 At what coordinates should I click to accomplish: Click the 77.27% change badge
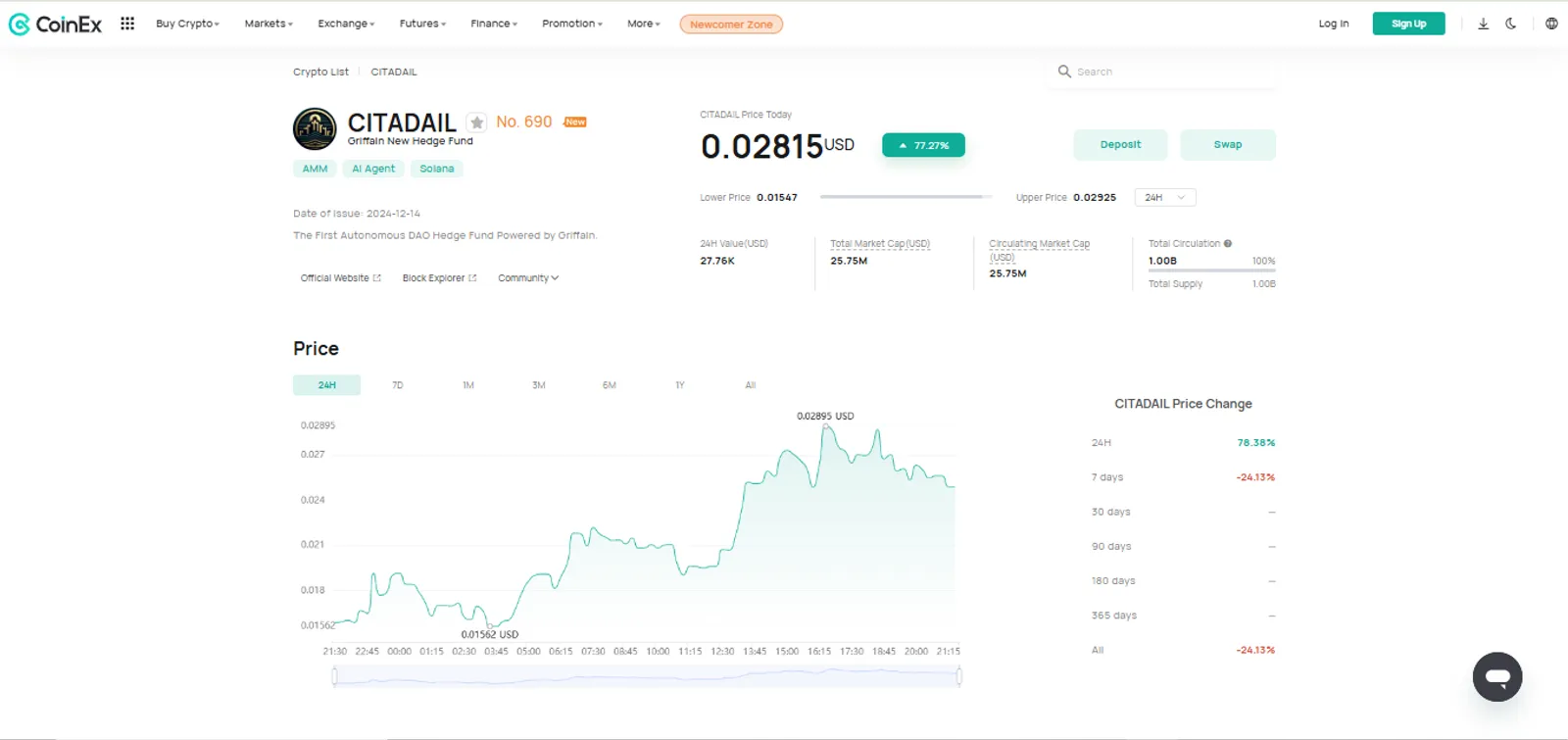pyautogui.click(x=923, y=145)
